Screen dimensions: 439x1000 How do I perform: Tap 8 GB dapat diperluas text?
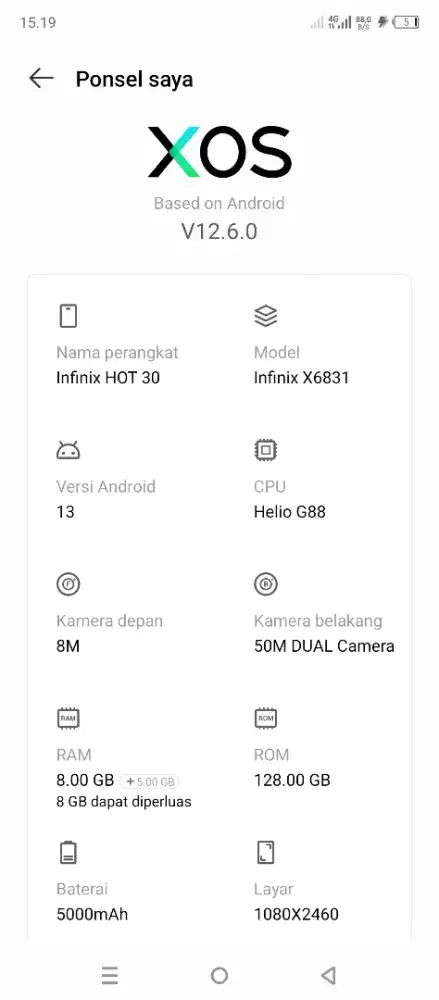pyautogui.click(x=124, y=802)
